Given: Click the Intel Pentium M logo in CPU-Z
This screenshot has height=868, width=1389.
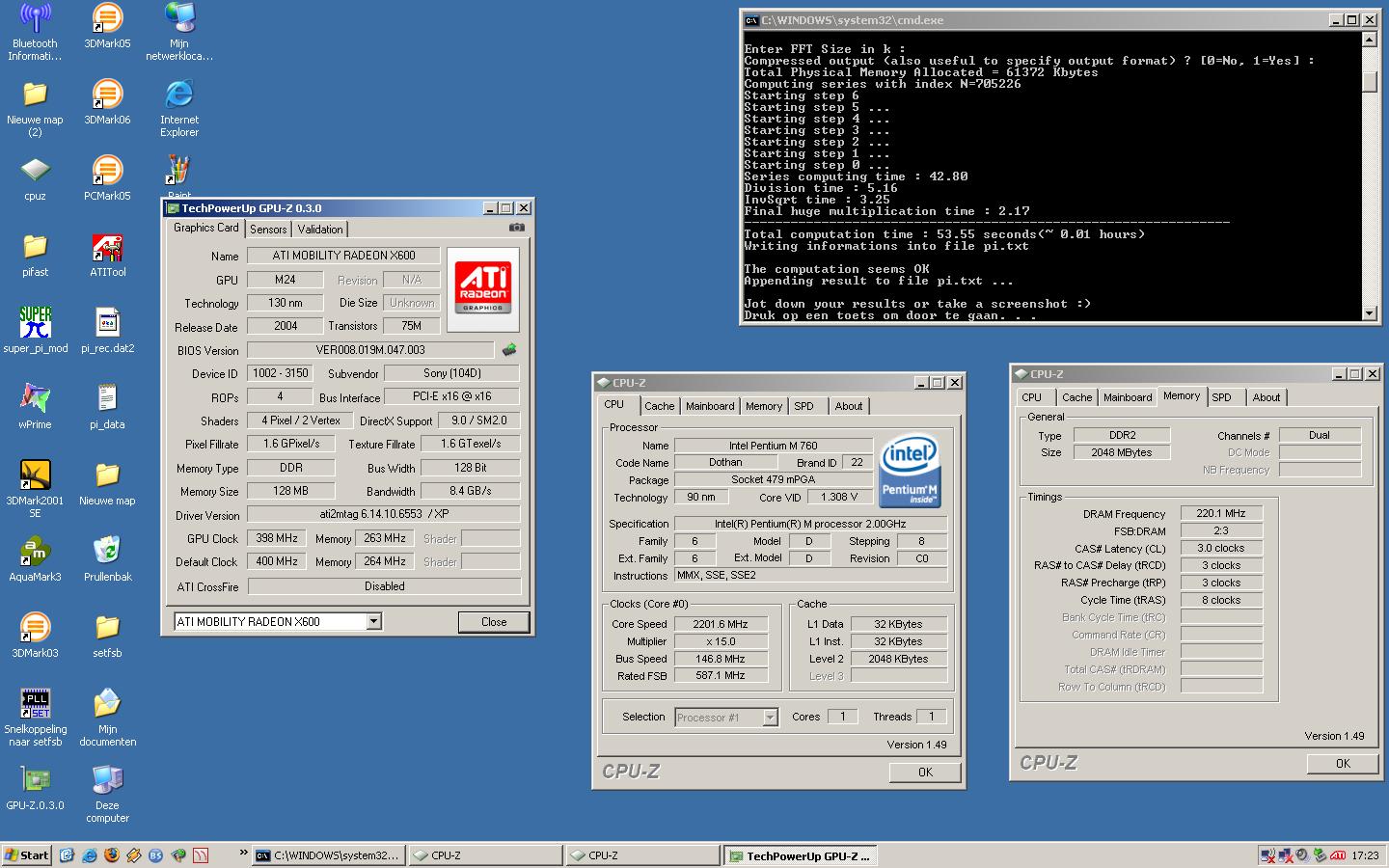Looking at the screenshot, I should tap(911, 470).
